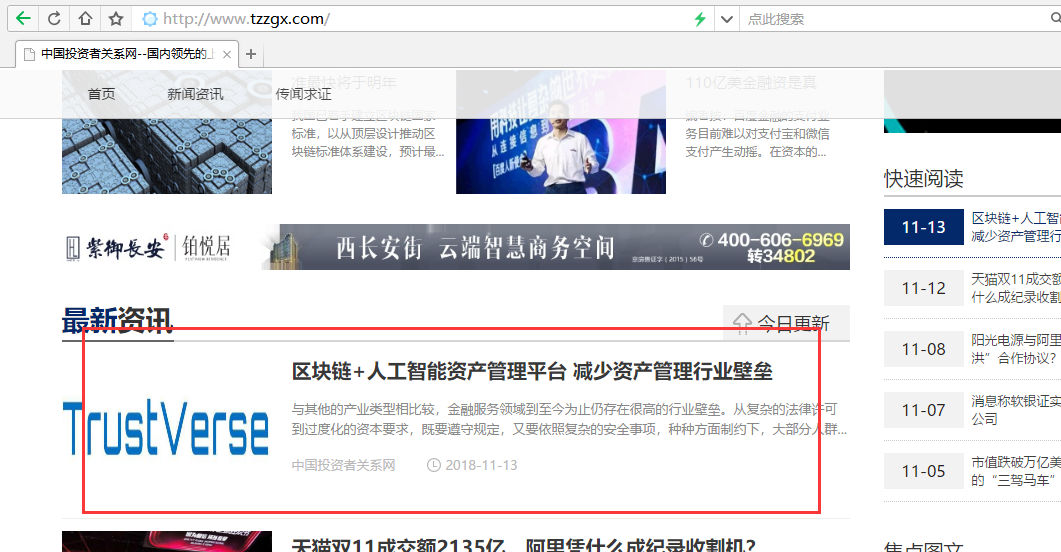
Task: Click the snippet 务目前难以对支付宝和微信
Action: [757, 134]
